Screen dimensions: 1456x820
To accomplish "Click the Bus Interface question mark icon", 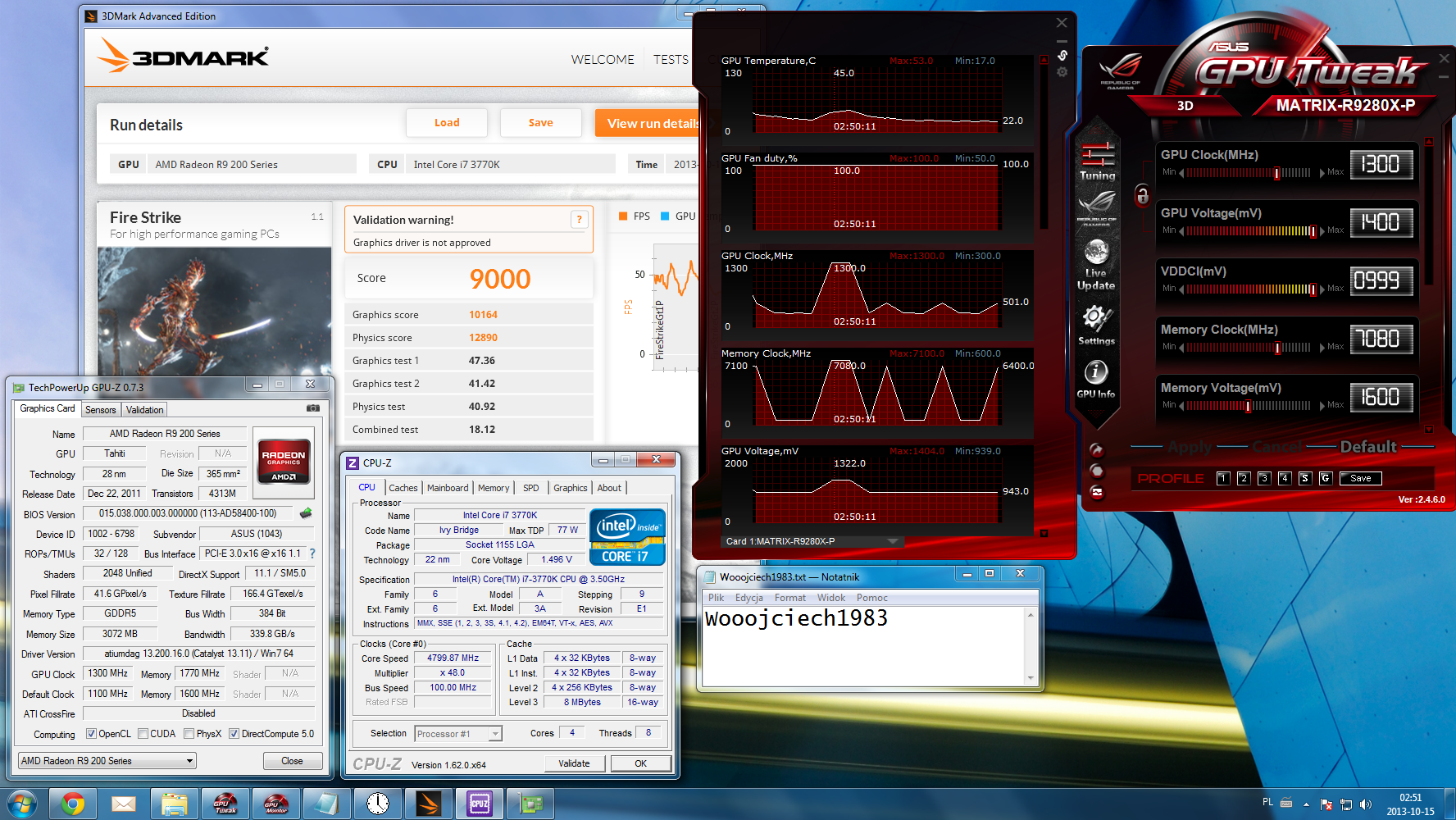I will pyautogui.click(x=312, y=553).
